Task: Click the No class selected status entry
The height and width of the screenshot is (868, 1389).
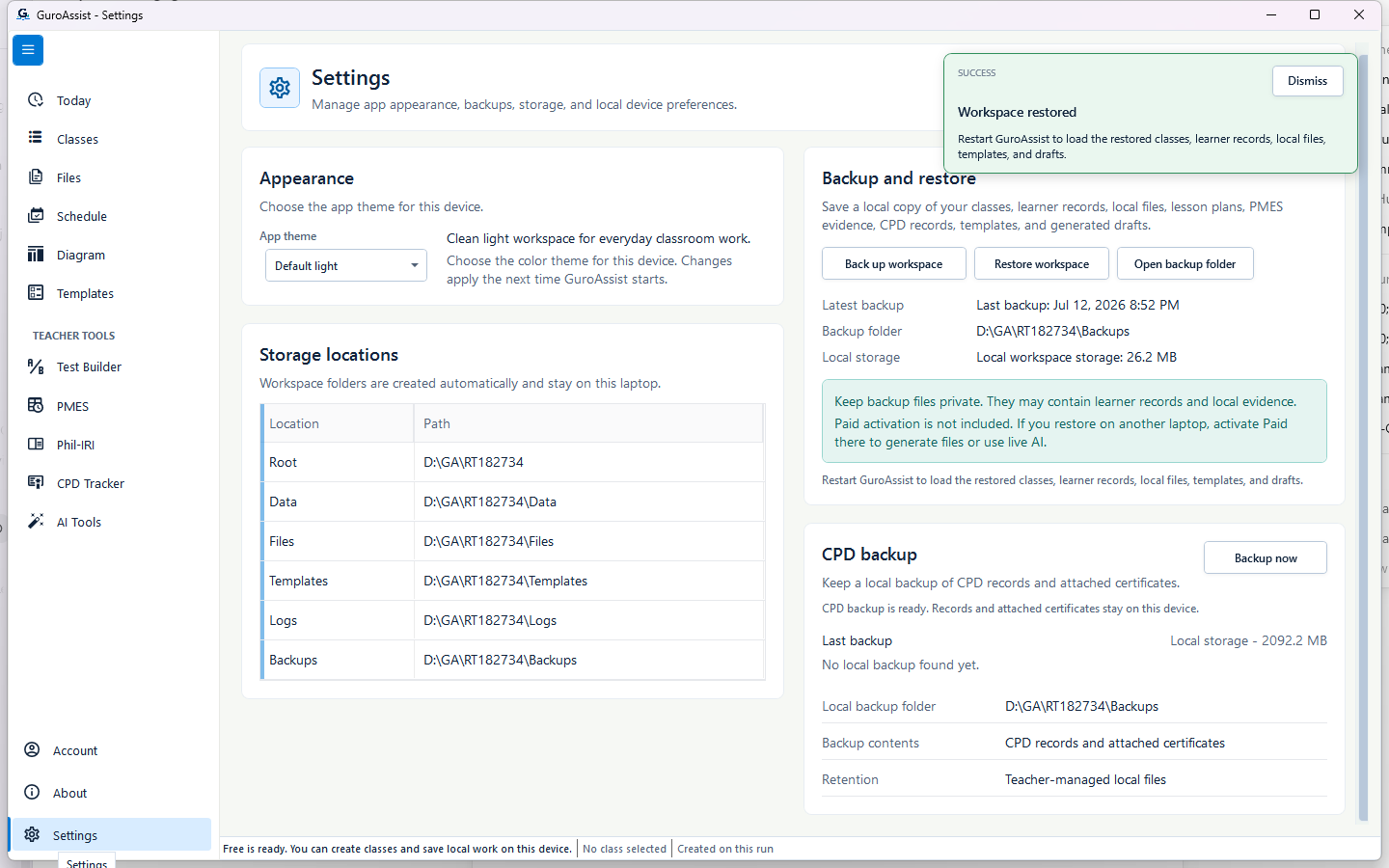Action: (624, 849)
